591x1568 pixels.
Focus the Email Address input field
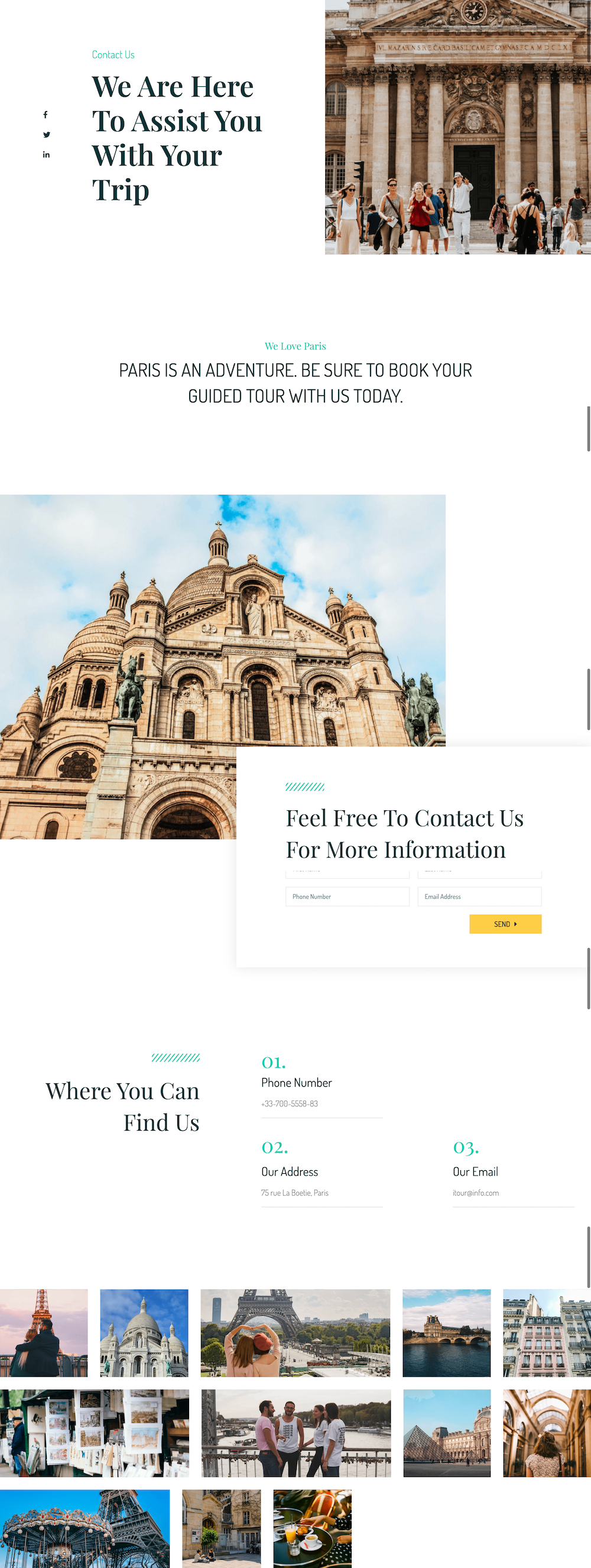480,897
